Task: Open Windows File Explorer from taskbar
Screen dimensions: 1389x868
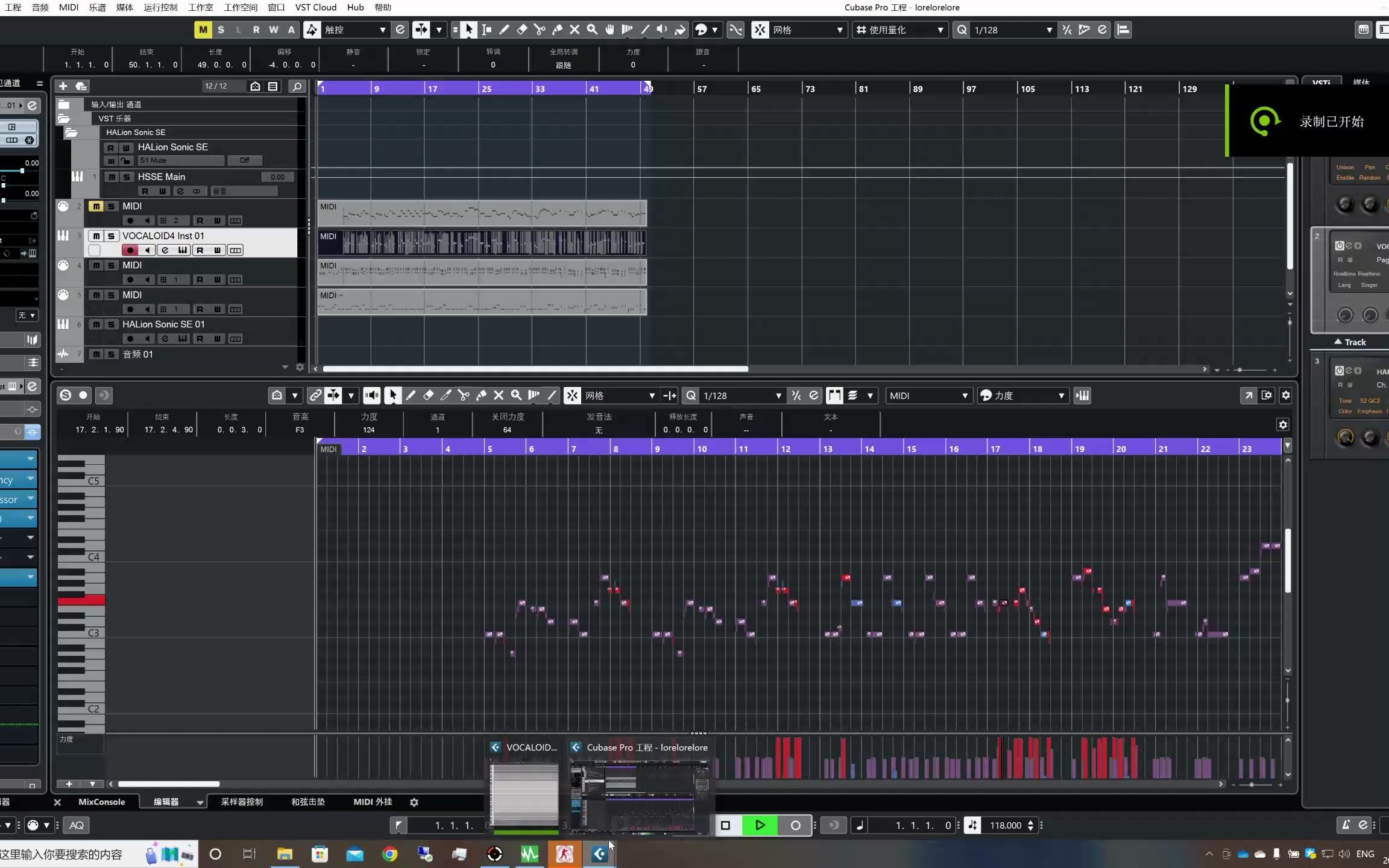Action: pos(285,854)
